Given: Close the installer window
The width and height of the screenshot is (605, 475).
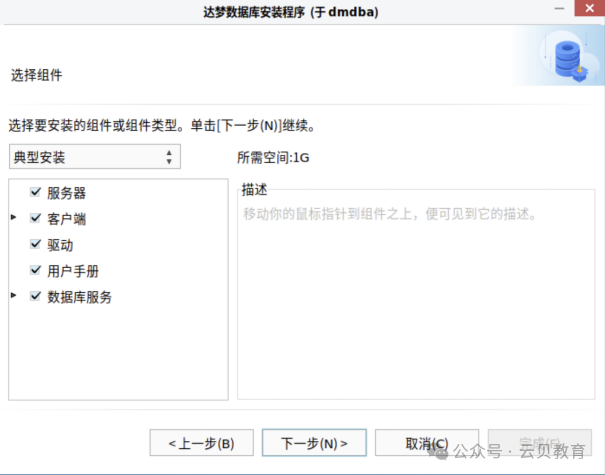Looking at the screenshot, I should (x=589, y=8).
